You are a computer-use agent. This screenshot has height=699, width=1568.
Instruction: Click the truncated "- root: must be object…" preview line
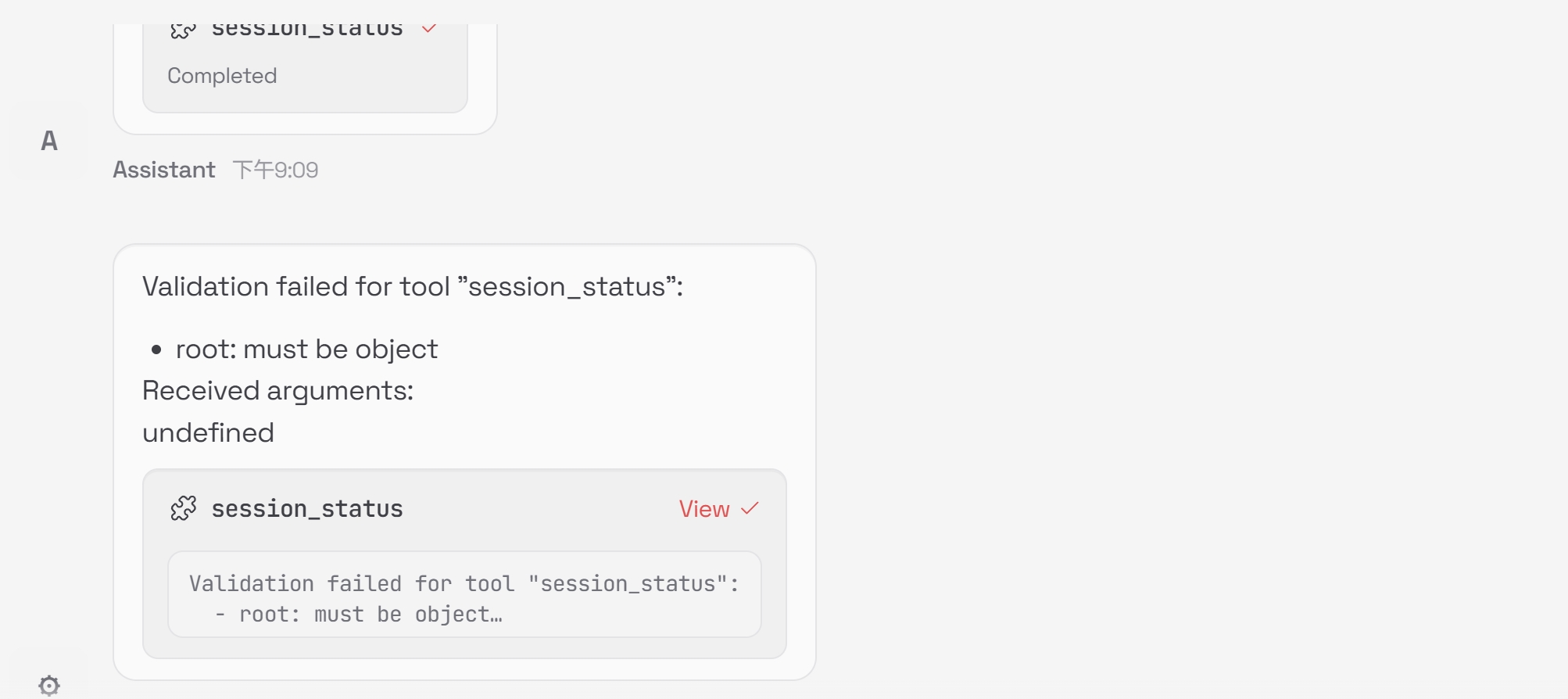[360, 615]
